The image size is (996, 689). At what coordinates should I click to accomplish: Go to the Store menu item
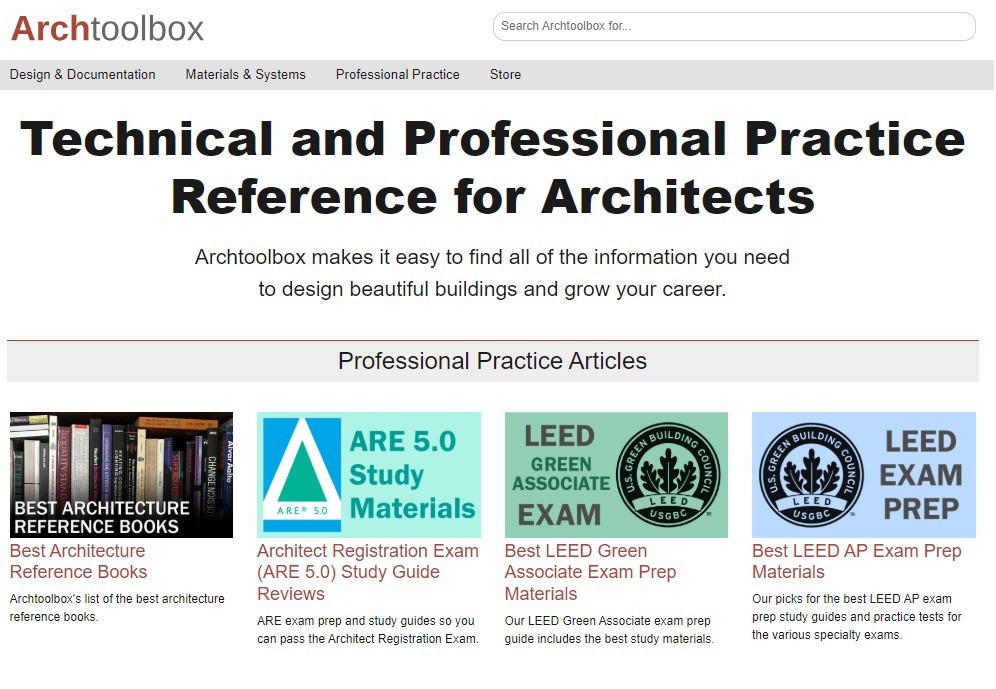point(505,75)
